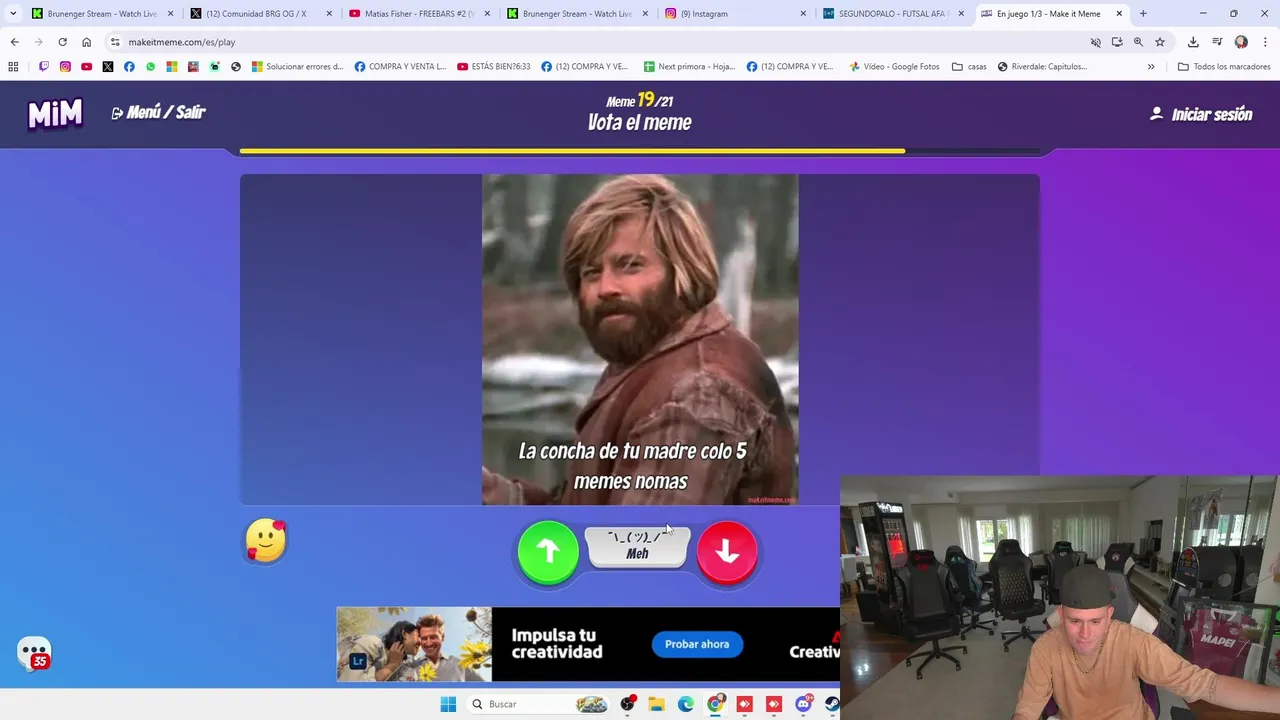The width and height of the screenshot is (1280, 720).
Task: Close the Instagram tab
Action: [803, 14]
